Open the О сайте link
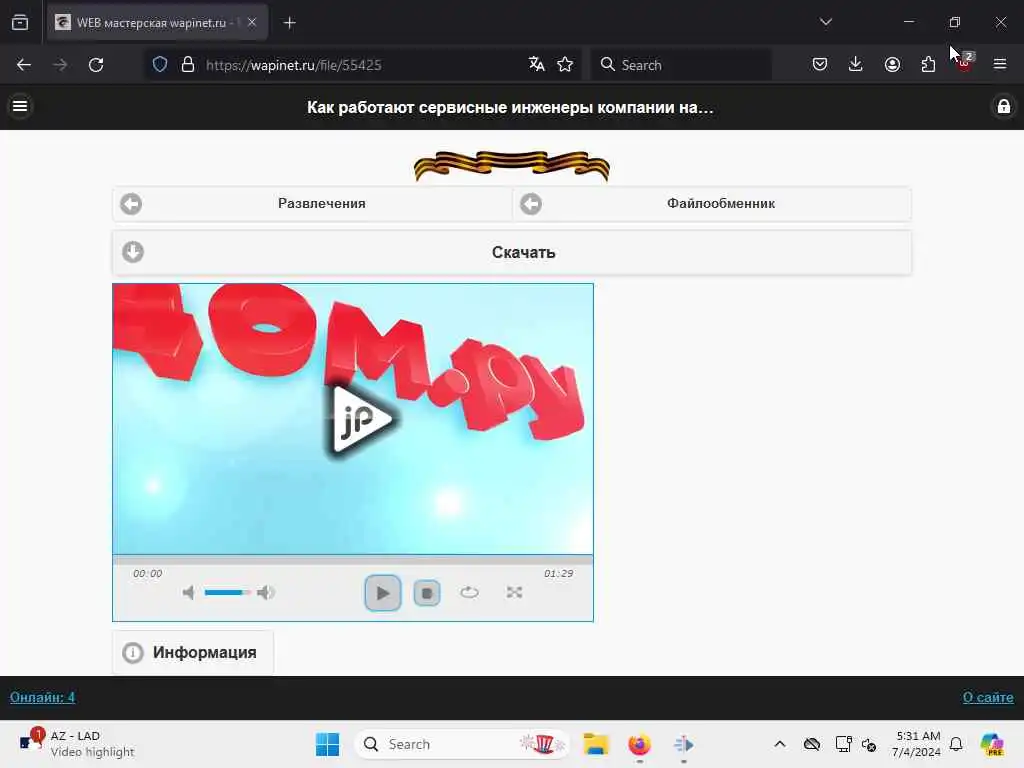Screen dimensions: 1024x768 pos(988,697)
